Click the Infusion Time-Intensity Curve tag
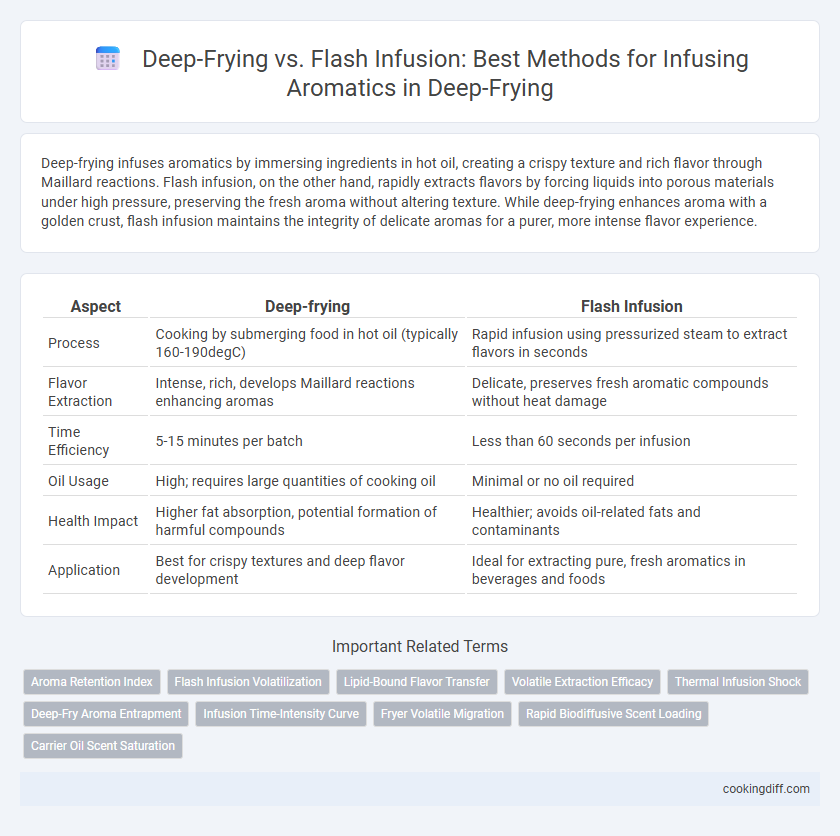Image resolution: width=840 pixels, height=836 pixels. coord(281,714)
